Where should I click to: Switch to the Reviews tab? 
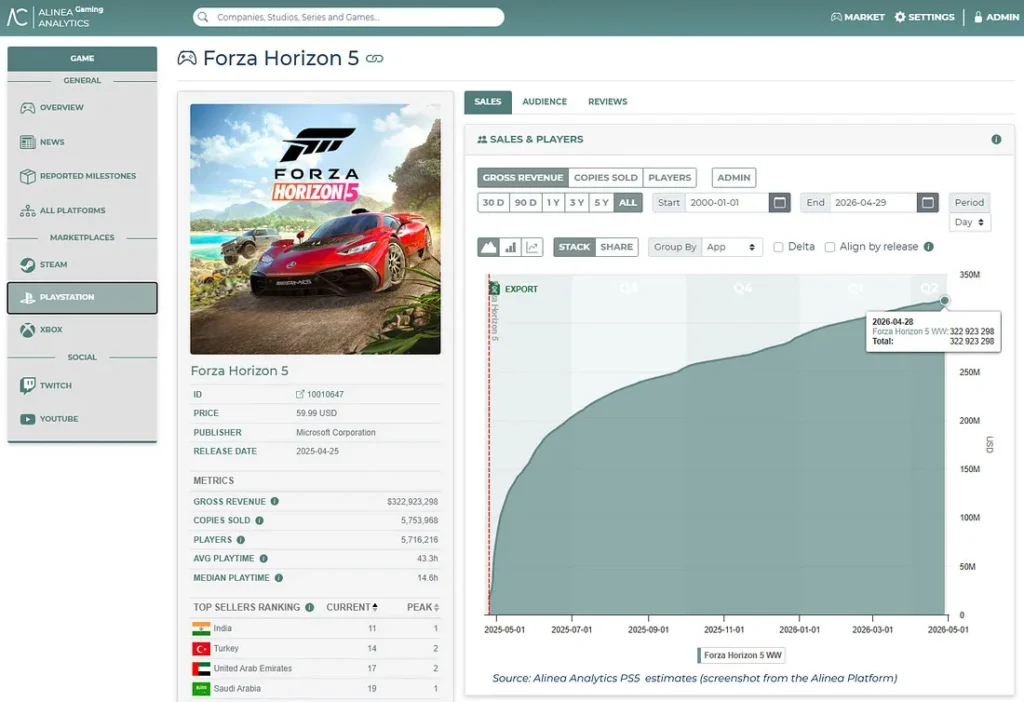(x=607, y=102)
